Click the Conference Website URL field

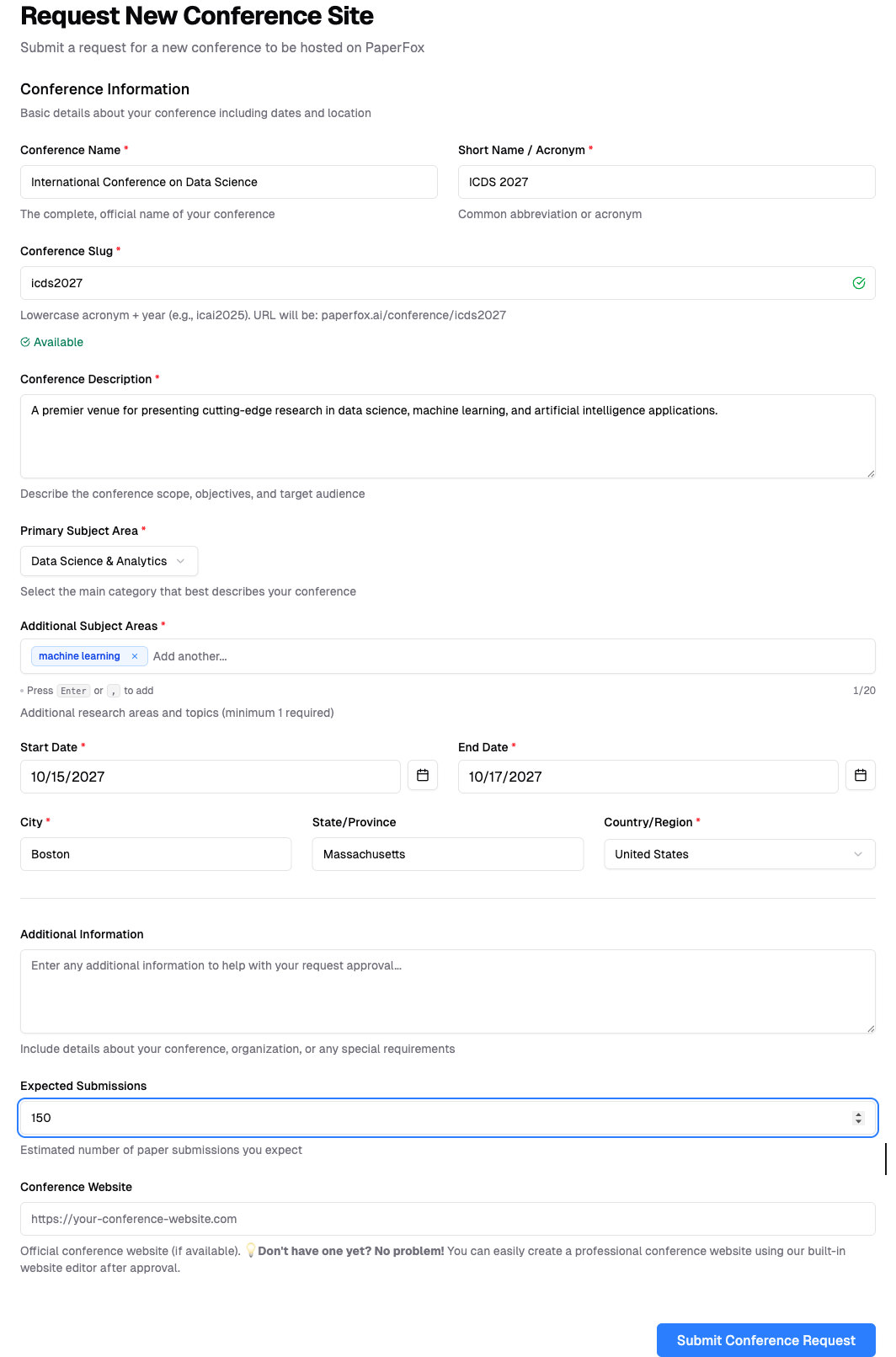447,1219
